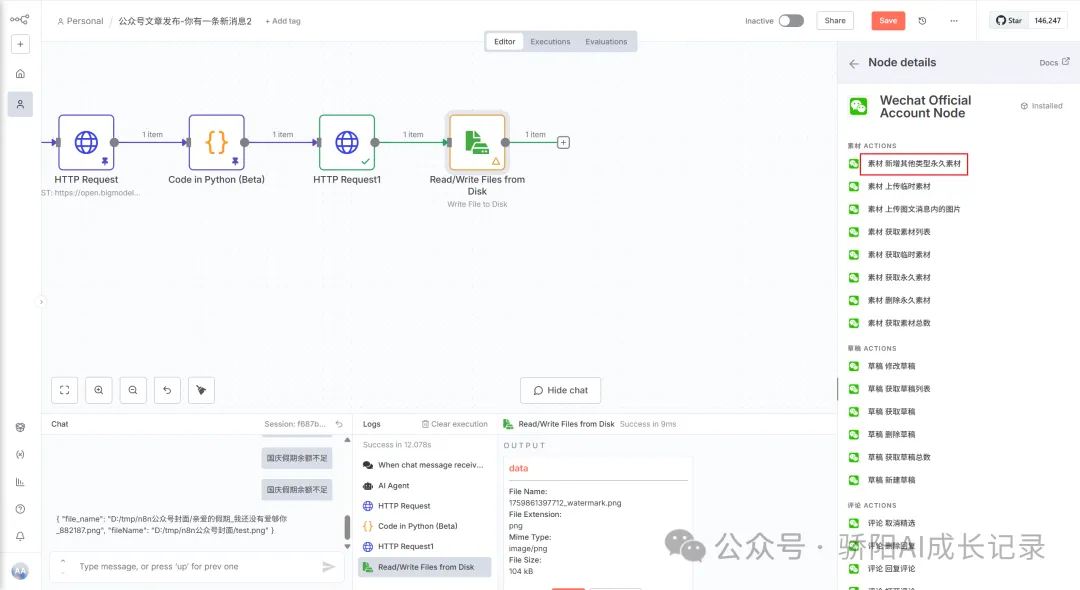The width and height of the screenshot is (1080, 590).
Task: Expand the left sidebar with the chevron
Action: pos(41,302)
